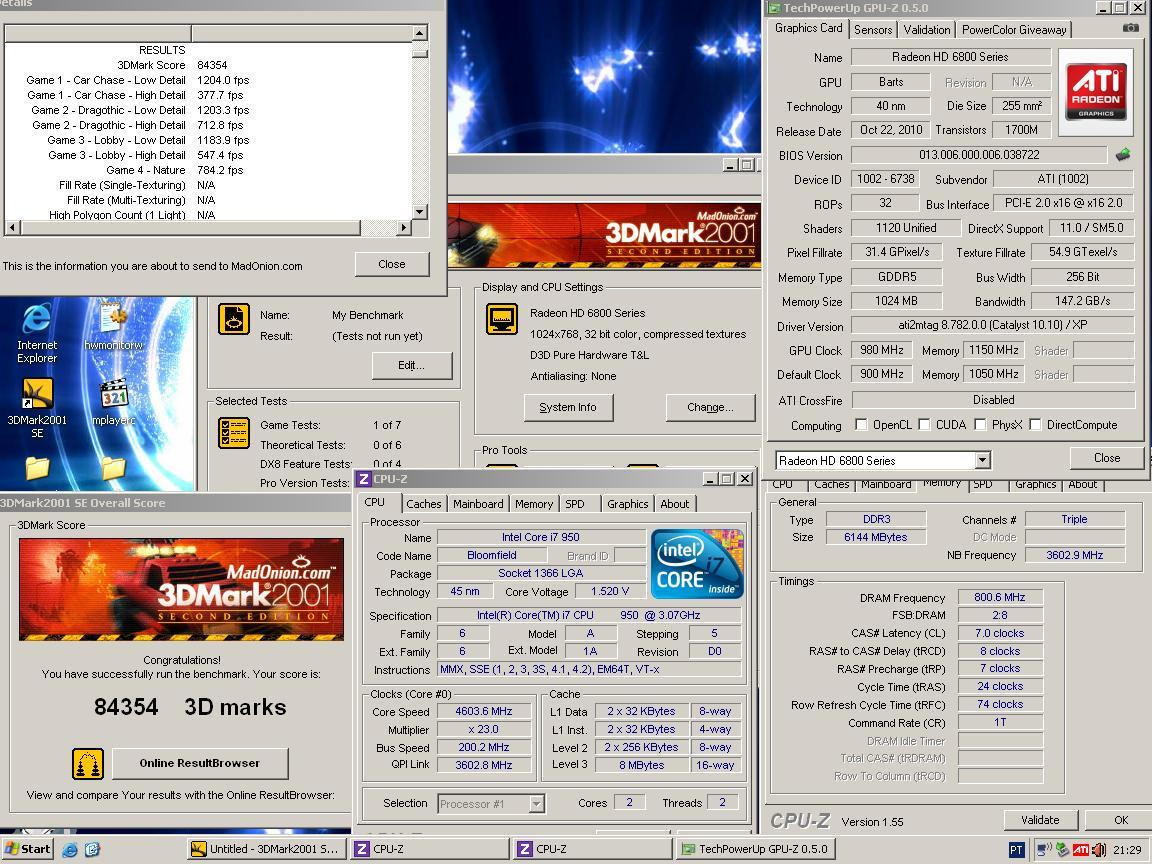This screenshot has height=864, width=1152.
Task: Switch to the Mainboard tab in front CPU-Z
Action: [478, 504]
